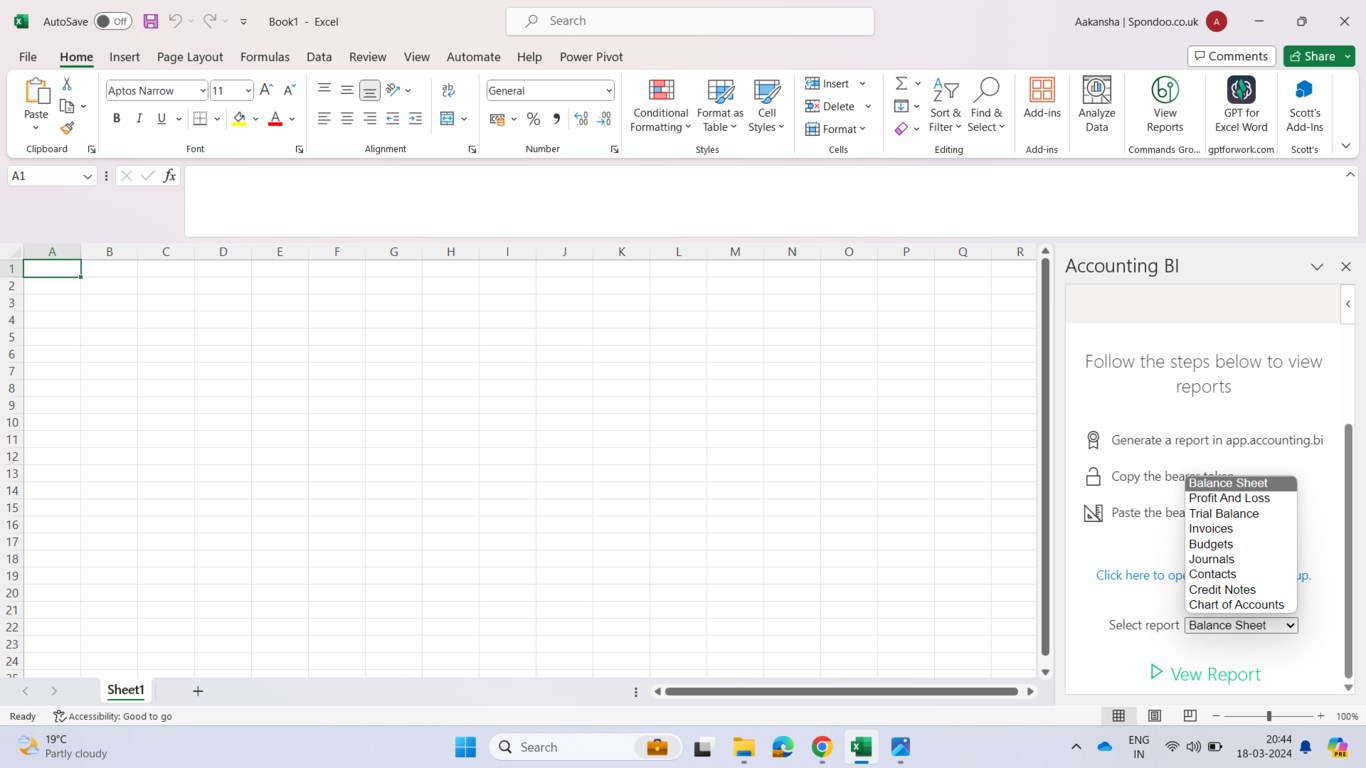This screenshot has width=1366, height=768.
Task: Toggle Center horizontal alignment
Action: [347, 119]
